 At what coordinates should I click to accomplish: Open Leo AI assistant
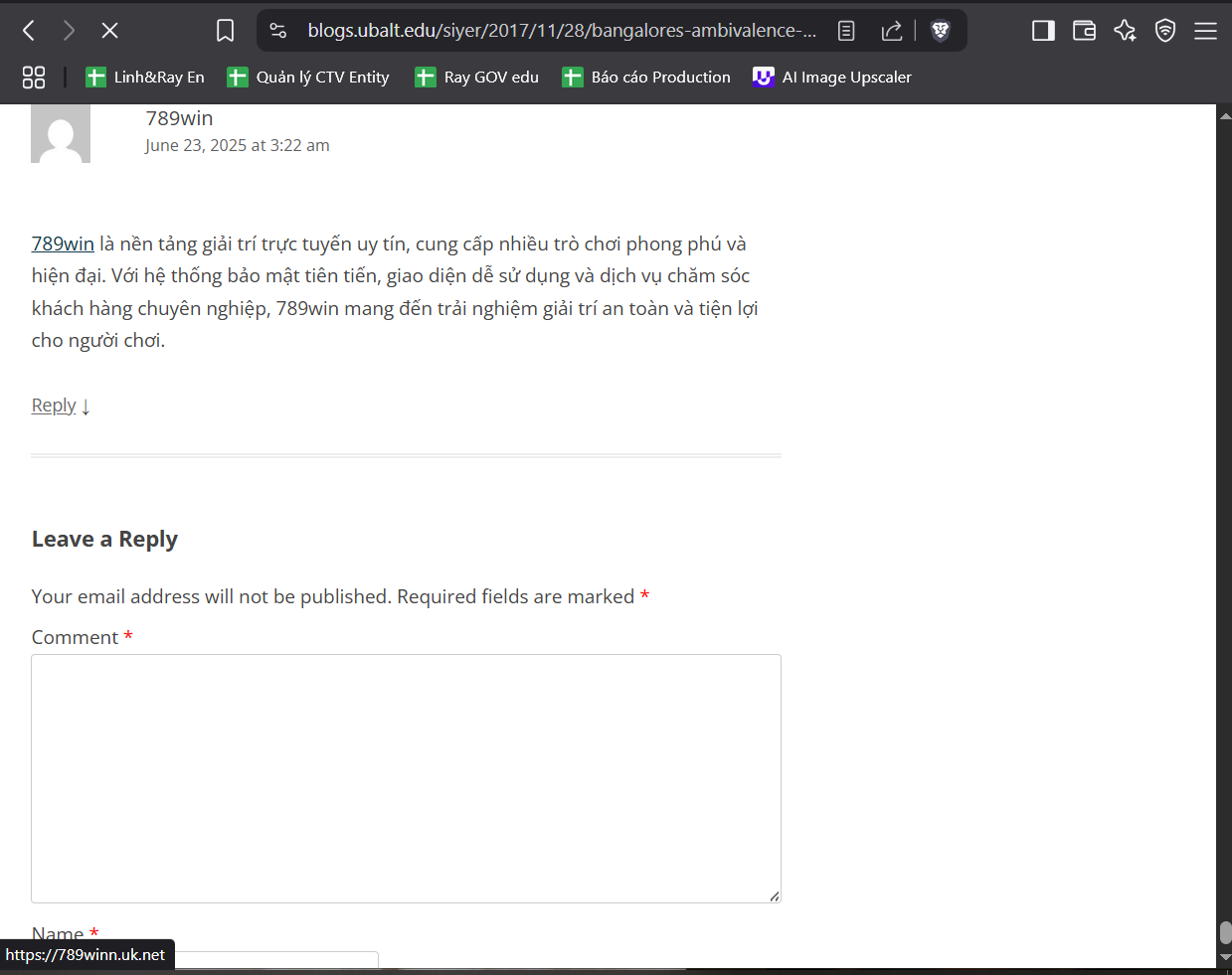(1125, 31)
